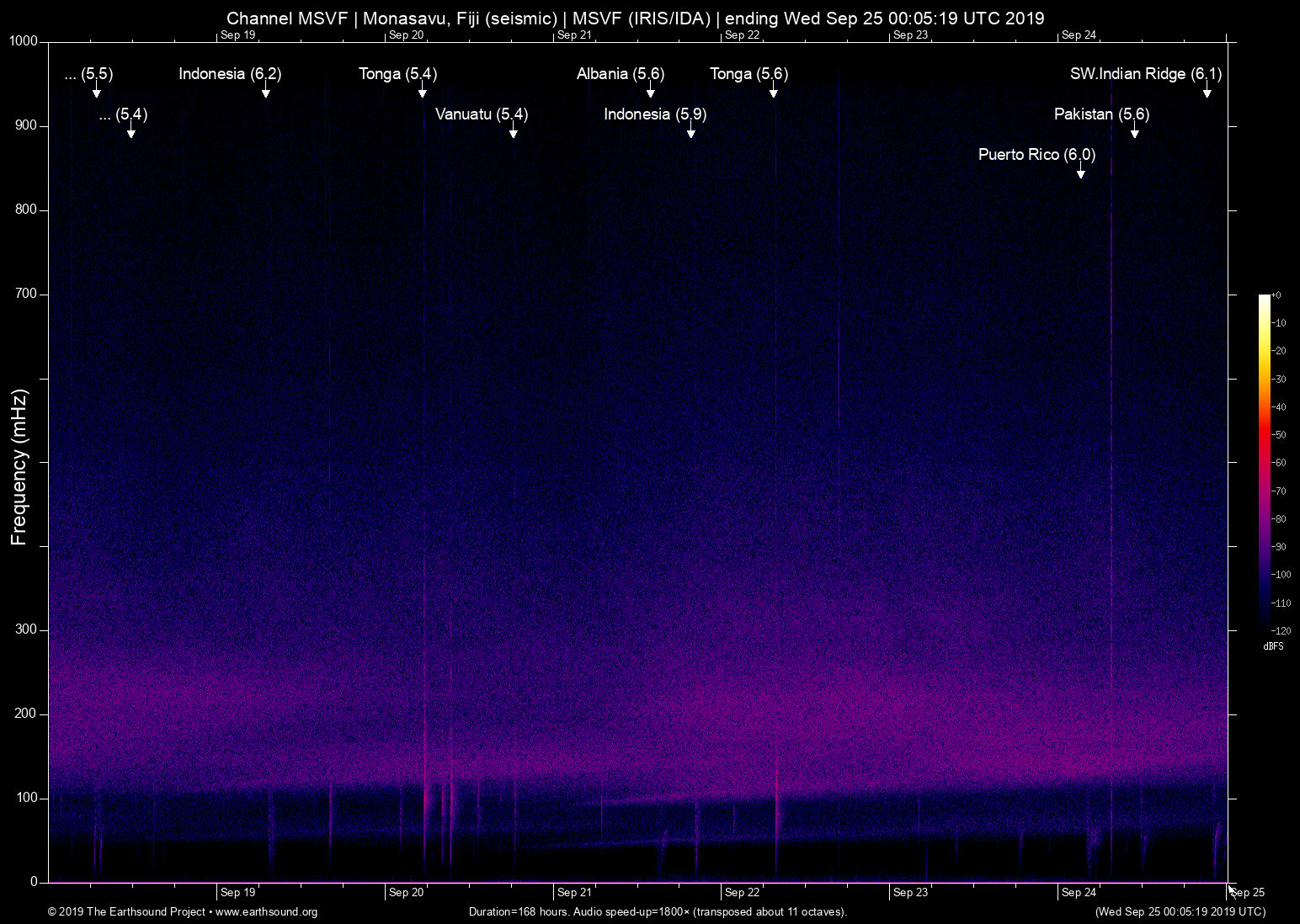This screenshot has height=924, width=1300.
Task: Pick the arrow marker under Albania (5.6)
Action: (651, 90)
